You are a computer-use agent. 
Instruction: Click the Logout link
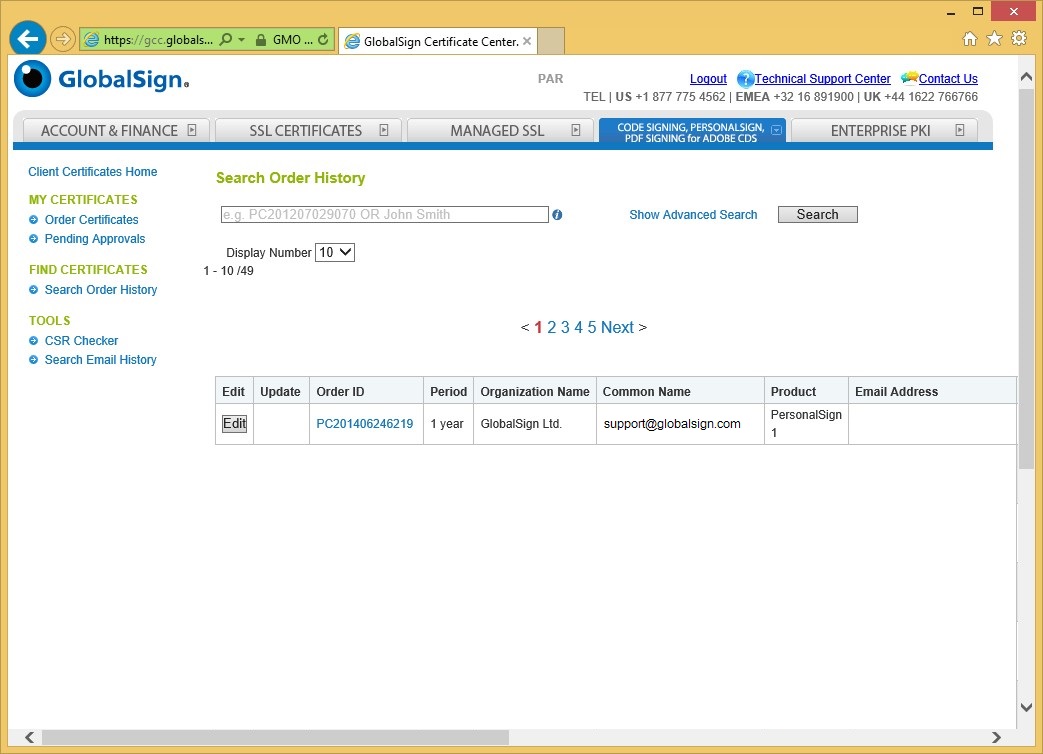(708, 78)
